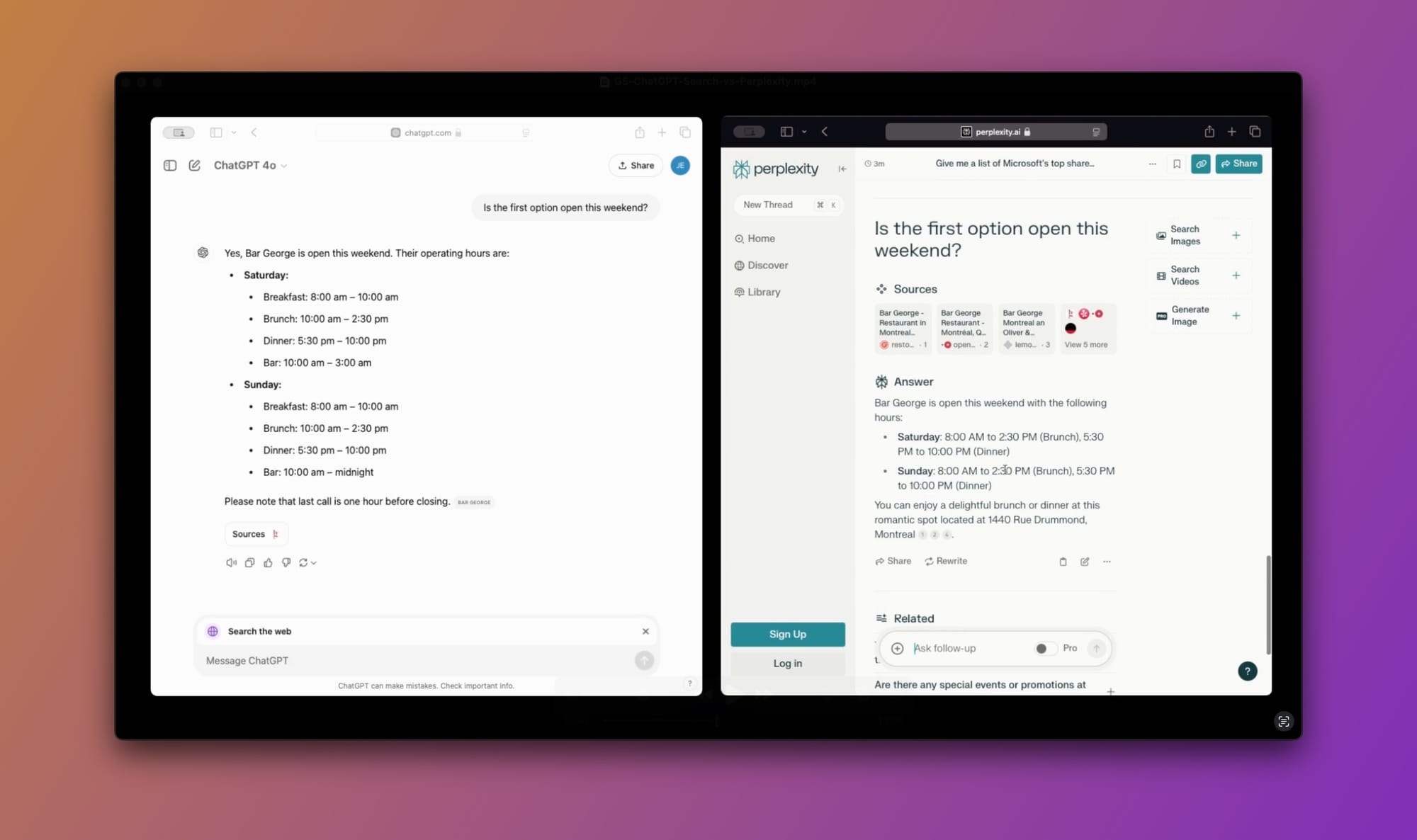
Task: Select the Home menu item in Perplexity
Action: (761, 238)
